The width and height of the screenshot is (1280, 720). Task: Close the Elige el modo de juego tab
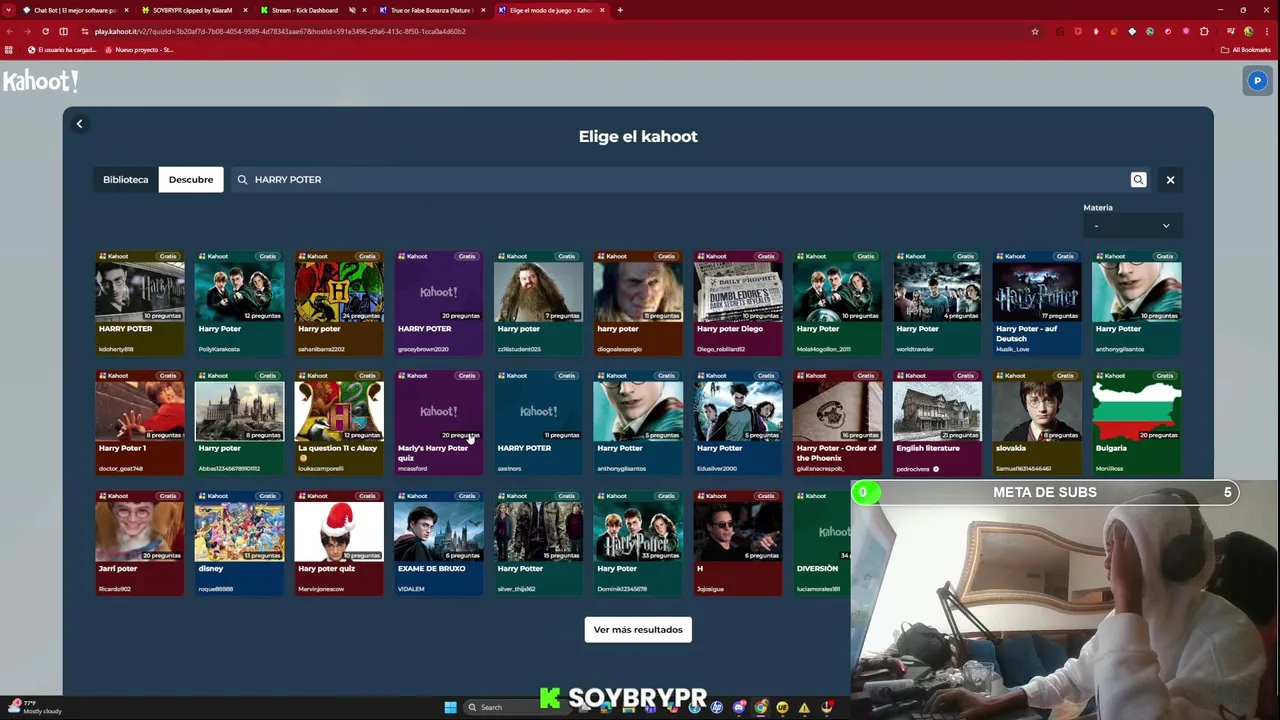[x=602, y=10]
